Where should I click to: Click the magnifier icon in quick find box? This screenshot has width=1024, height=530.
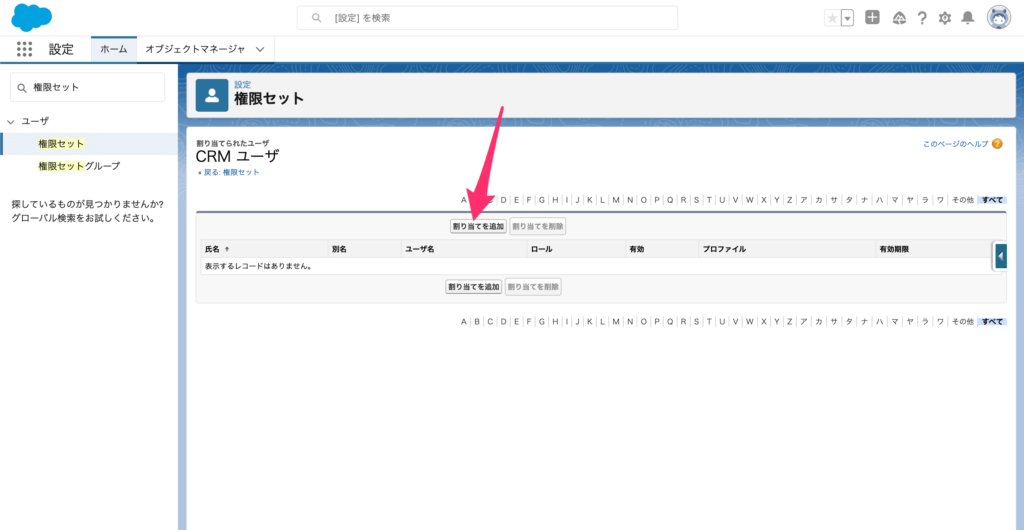22,87
